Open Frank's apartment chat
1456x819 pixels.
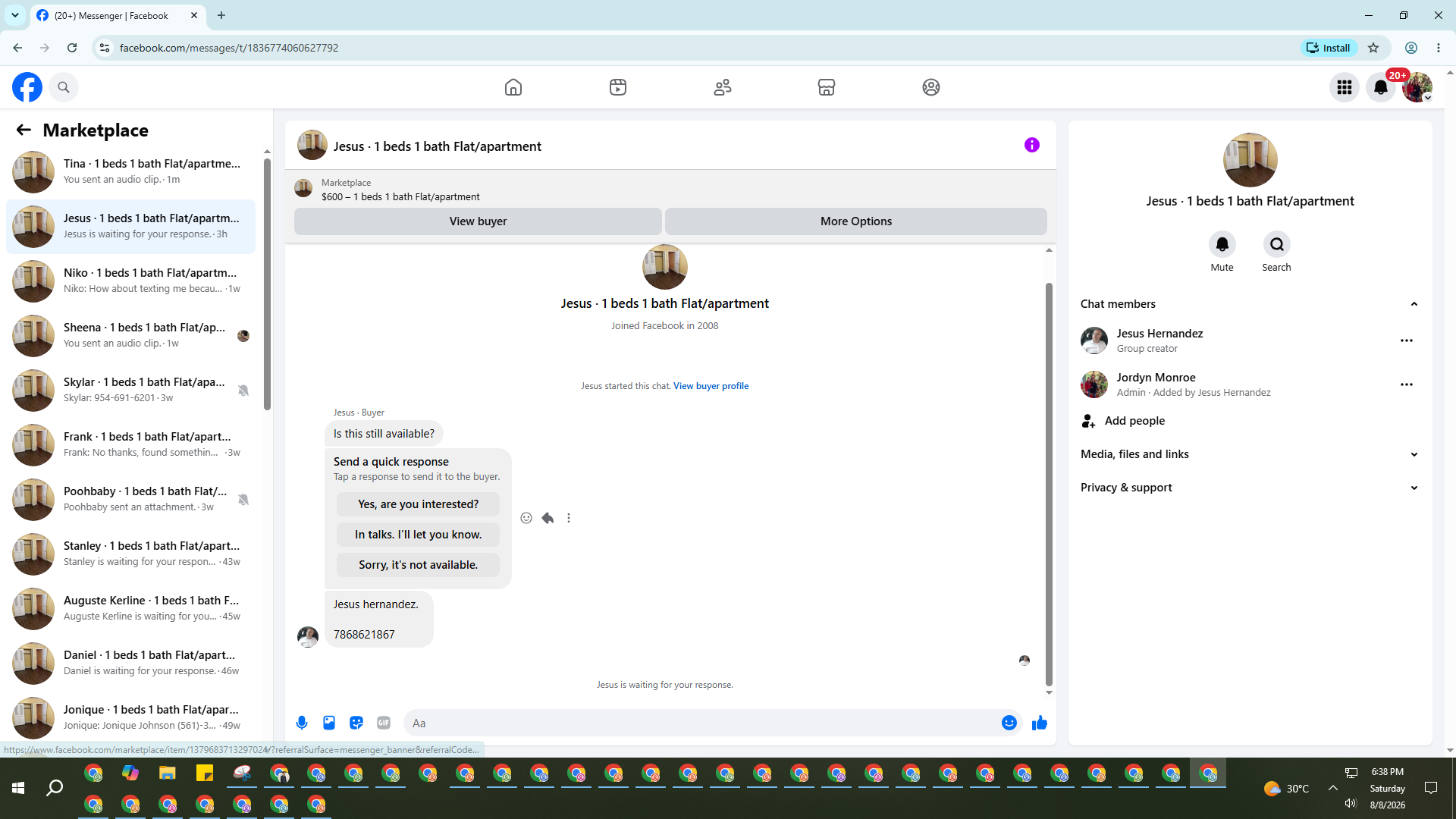pyautogui.click(x=130, y=444)
